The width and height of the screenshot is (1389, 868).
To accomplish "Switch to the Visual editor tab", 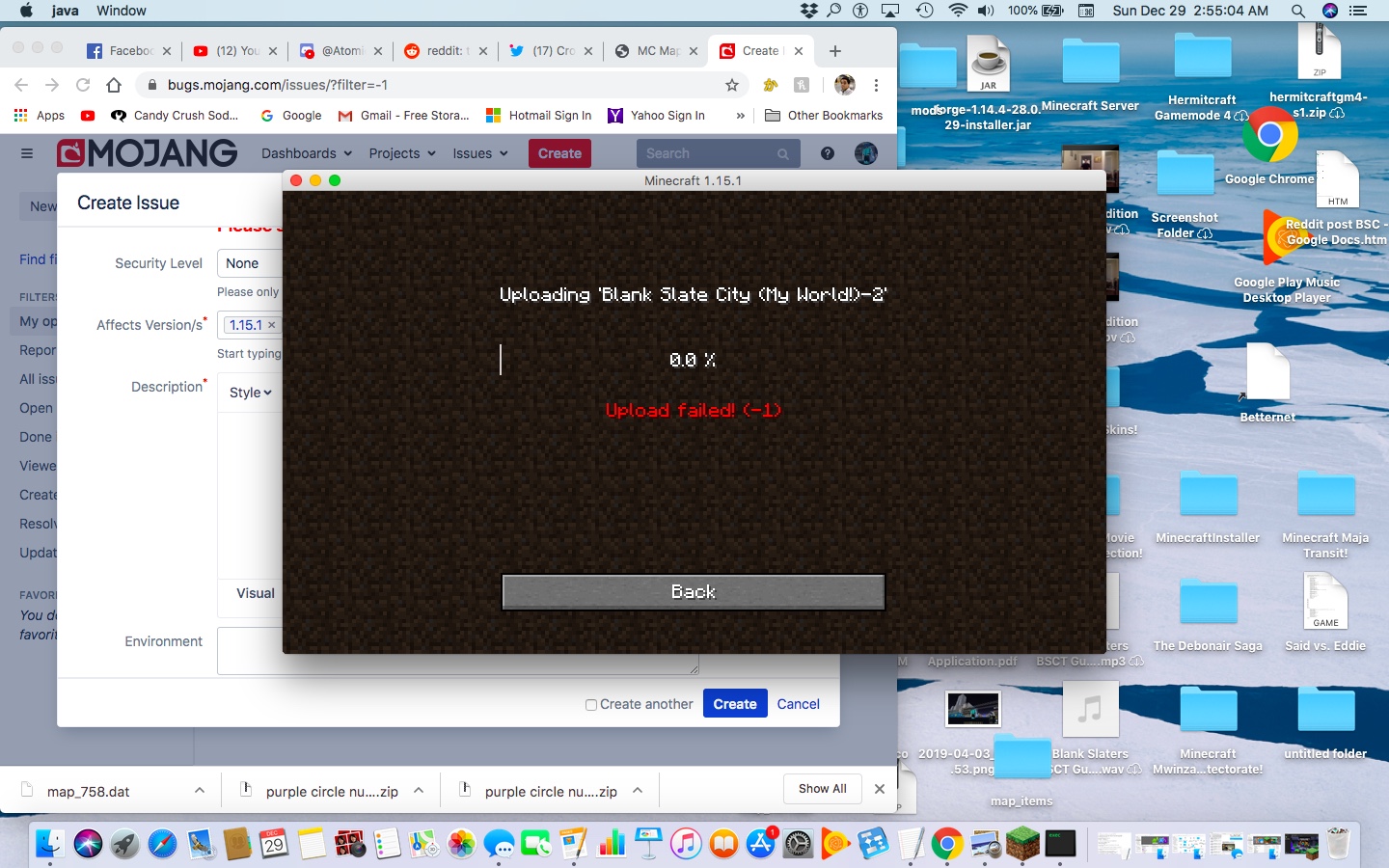I will pos(256,593).
